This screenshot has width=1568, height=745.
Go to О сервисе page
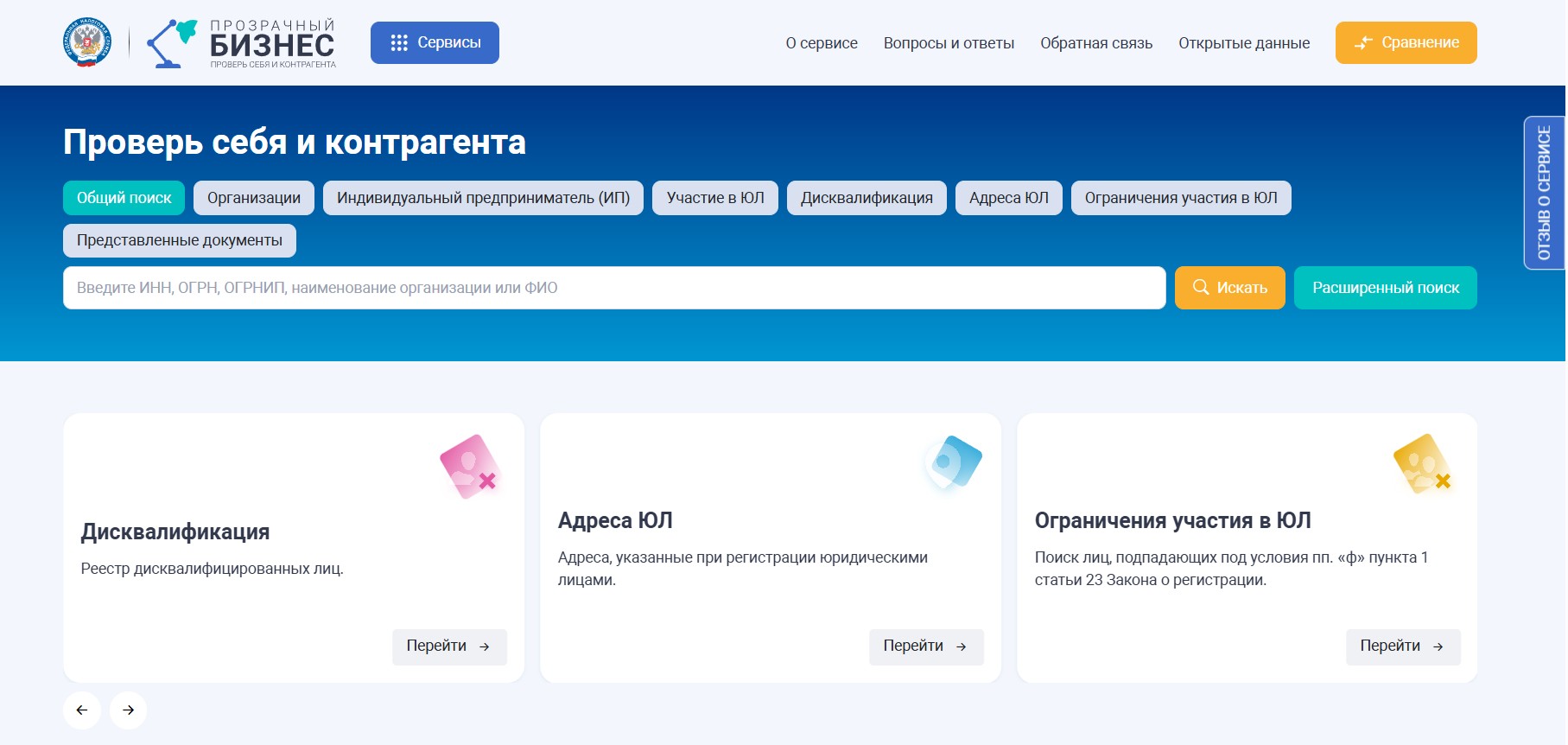pyautogui.click(x=822, y=43)
